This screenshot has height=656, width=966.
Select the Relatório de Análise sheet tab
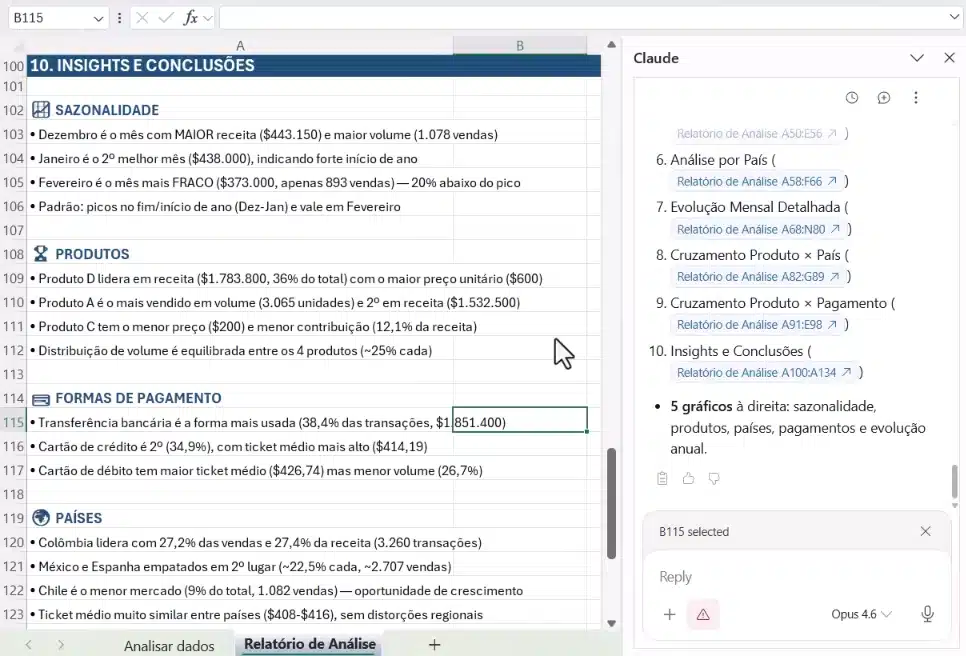pos(310,644)
